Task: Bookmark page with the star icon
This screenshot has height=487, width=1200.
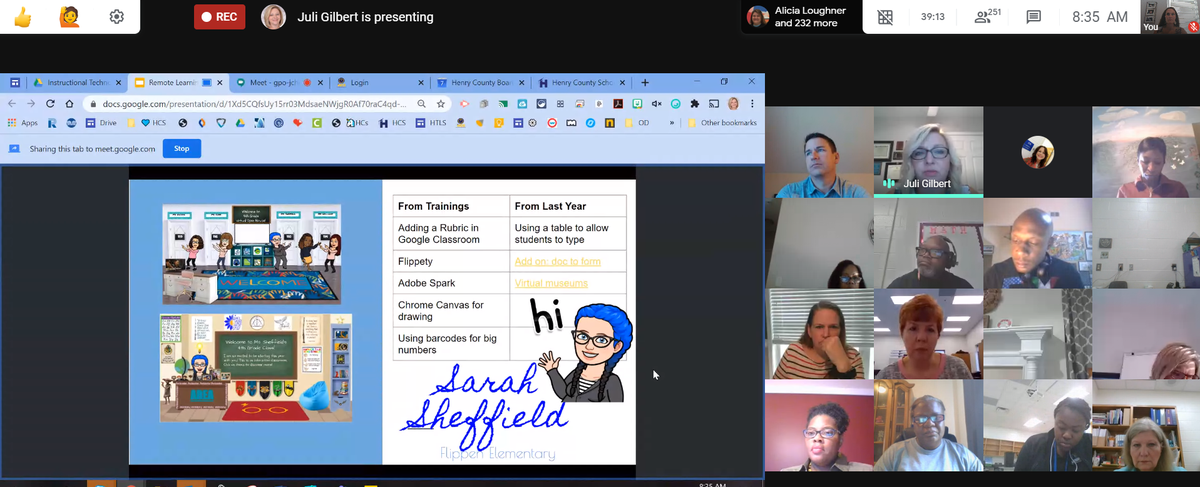Action: point(441,103)
